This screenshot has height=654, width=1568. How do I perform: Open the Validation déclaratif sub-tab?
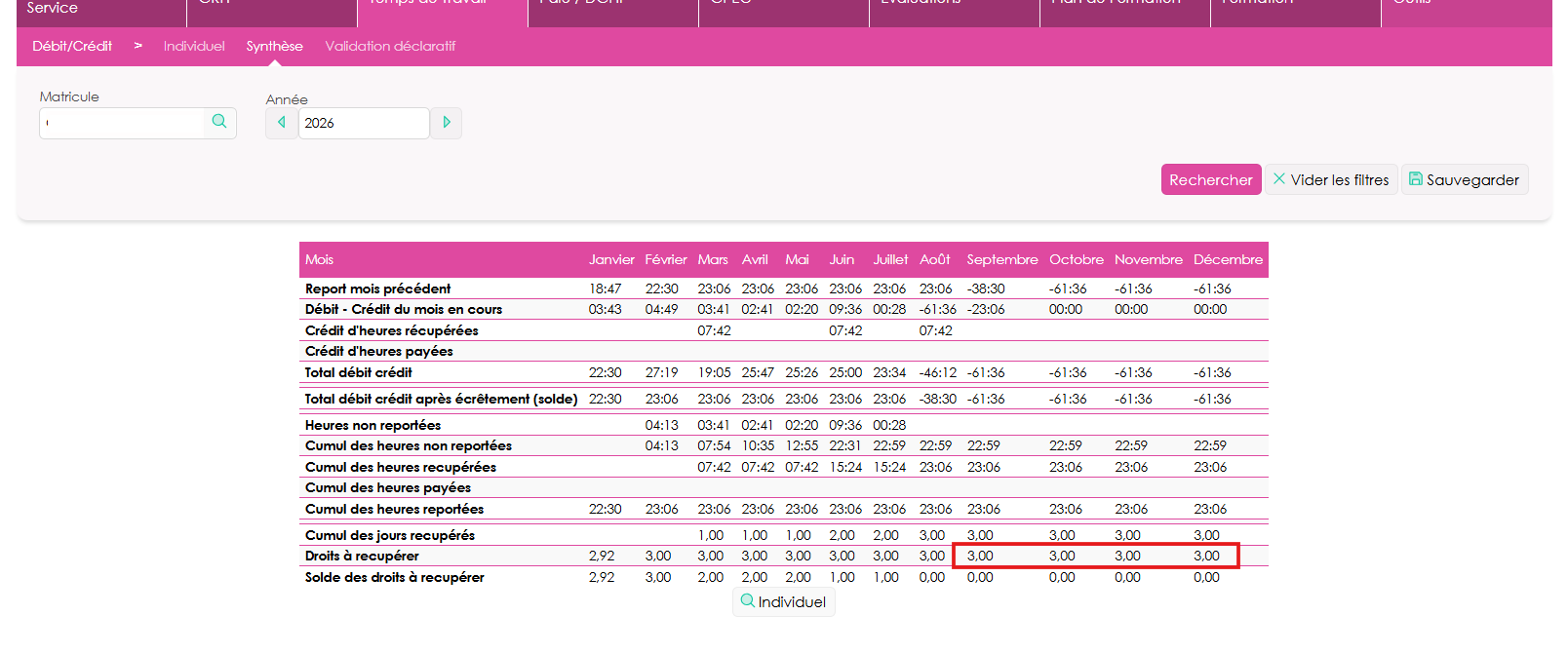tap(390, 46)
